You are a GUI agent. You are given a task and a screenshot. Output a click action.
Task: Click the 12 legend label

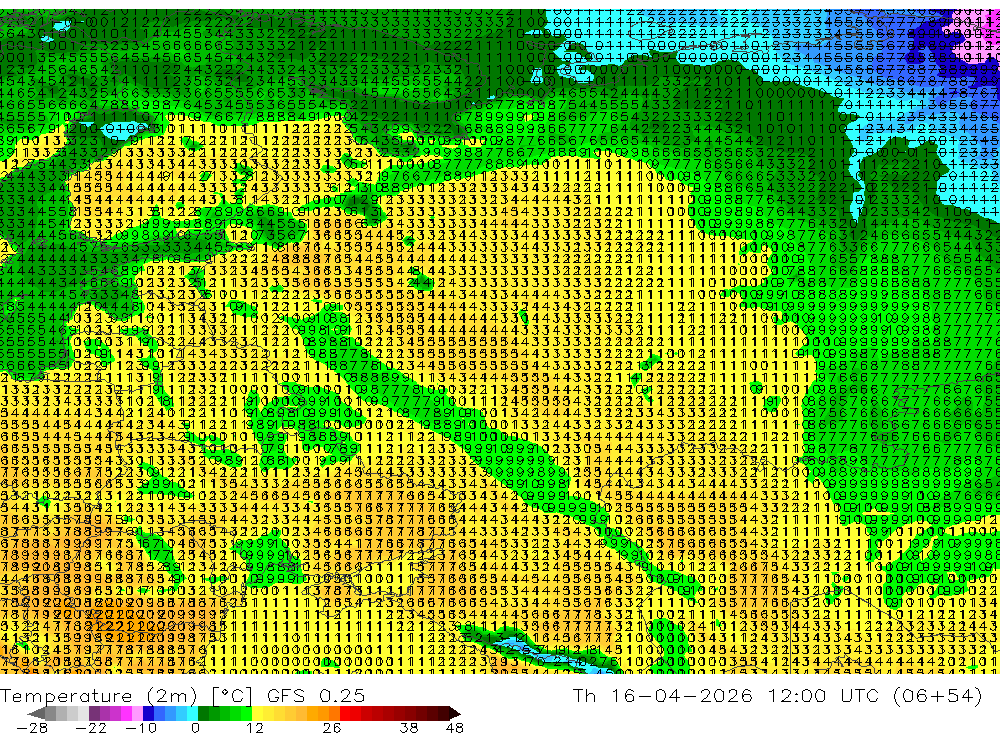[254, 727]
